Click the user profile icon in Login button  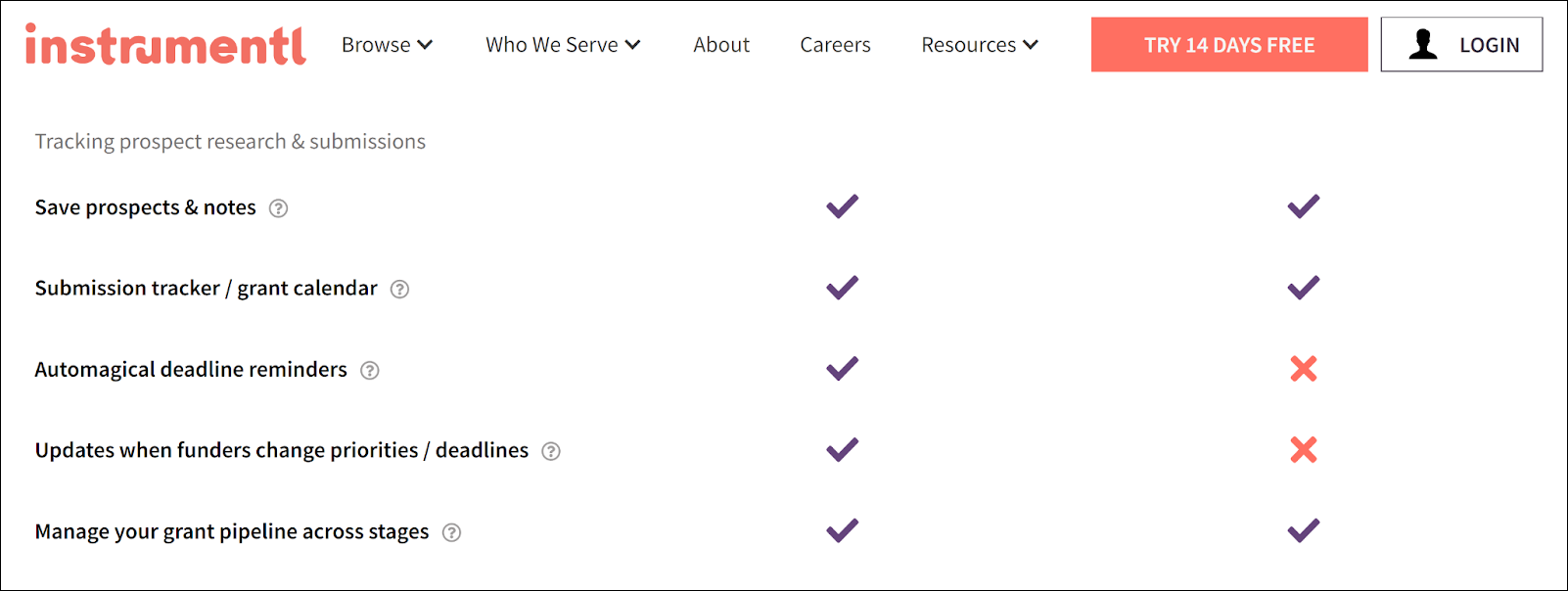1423,44
